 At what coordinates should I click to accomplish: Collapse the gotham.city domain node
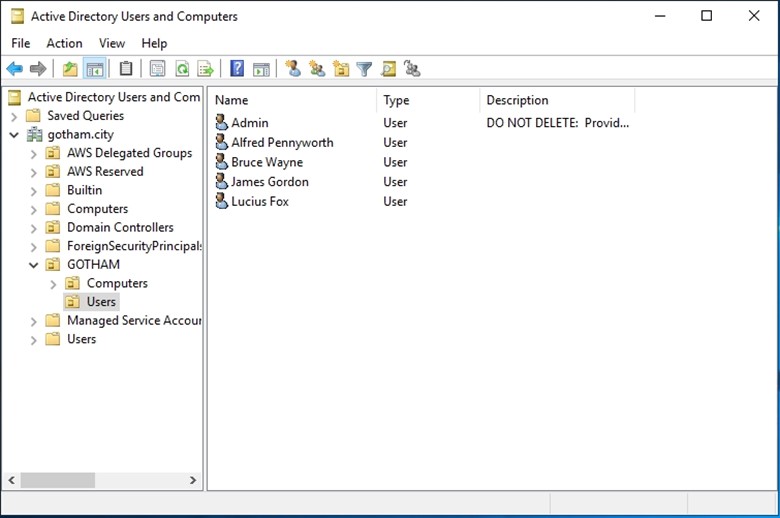(x=14, y=135)
